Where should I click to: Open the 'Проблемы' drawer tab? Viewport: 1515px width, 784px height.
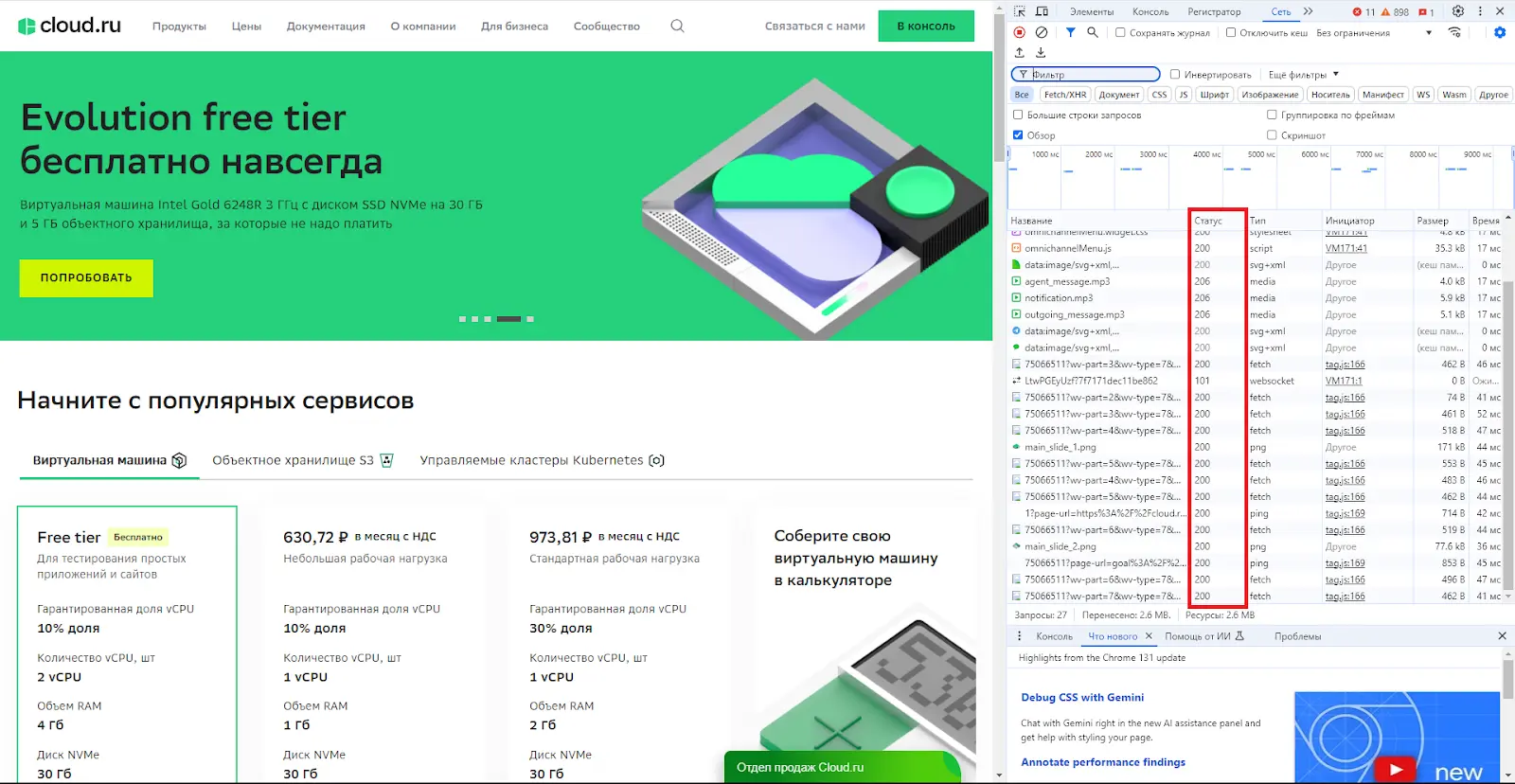(1297, 636)
